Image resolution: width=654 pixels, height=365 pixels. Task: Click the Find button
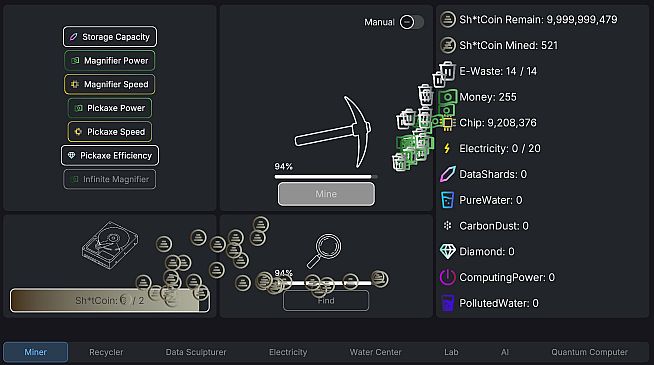[x=326, y=300]
